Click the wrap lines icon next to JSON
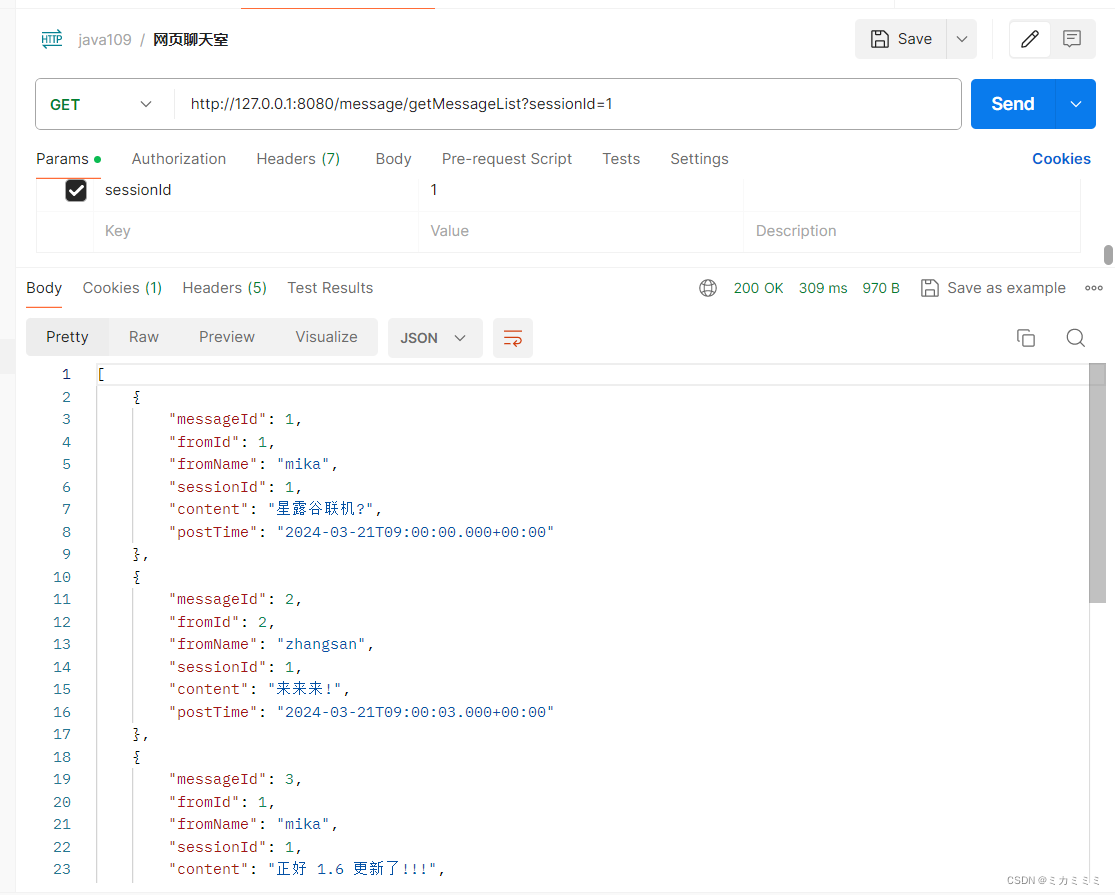 click(x=513, y=338)
